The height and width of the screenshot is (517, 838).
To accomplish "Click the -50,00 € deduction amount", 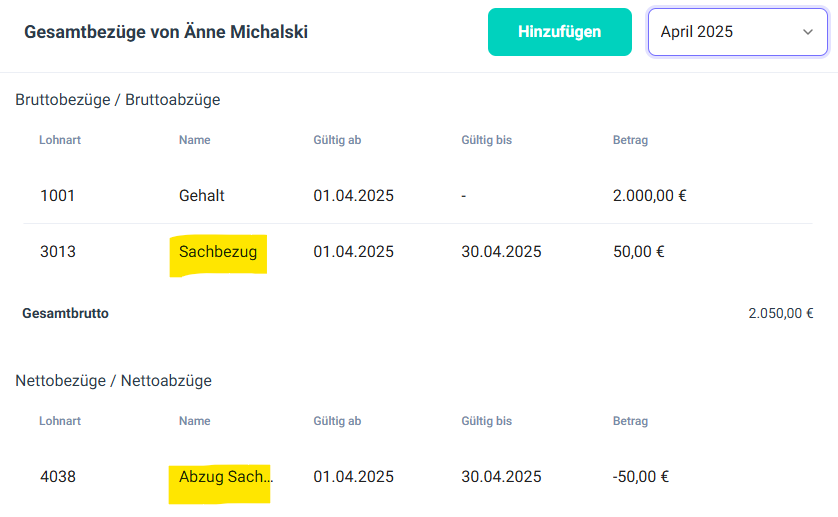I will pyautogui.click(x=640, y=477).
